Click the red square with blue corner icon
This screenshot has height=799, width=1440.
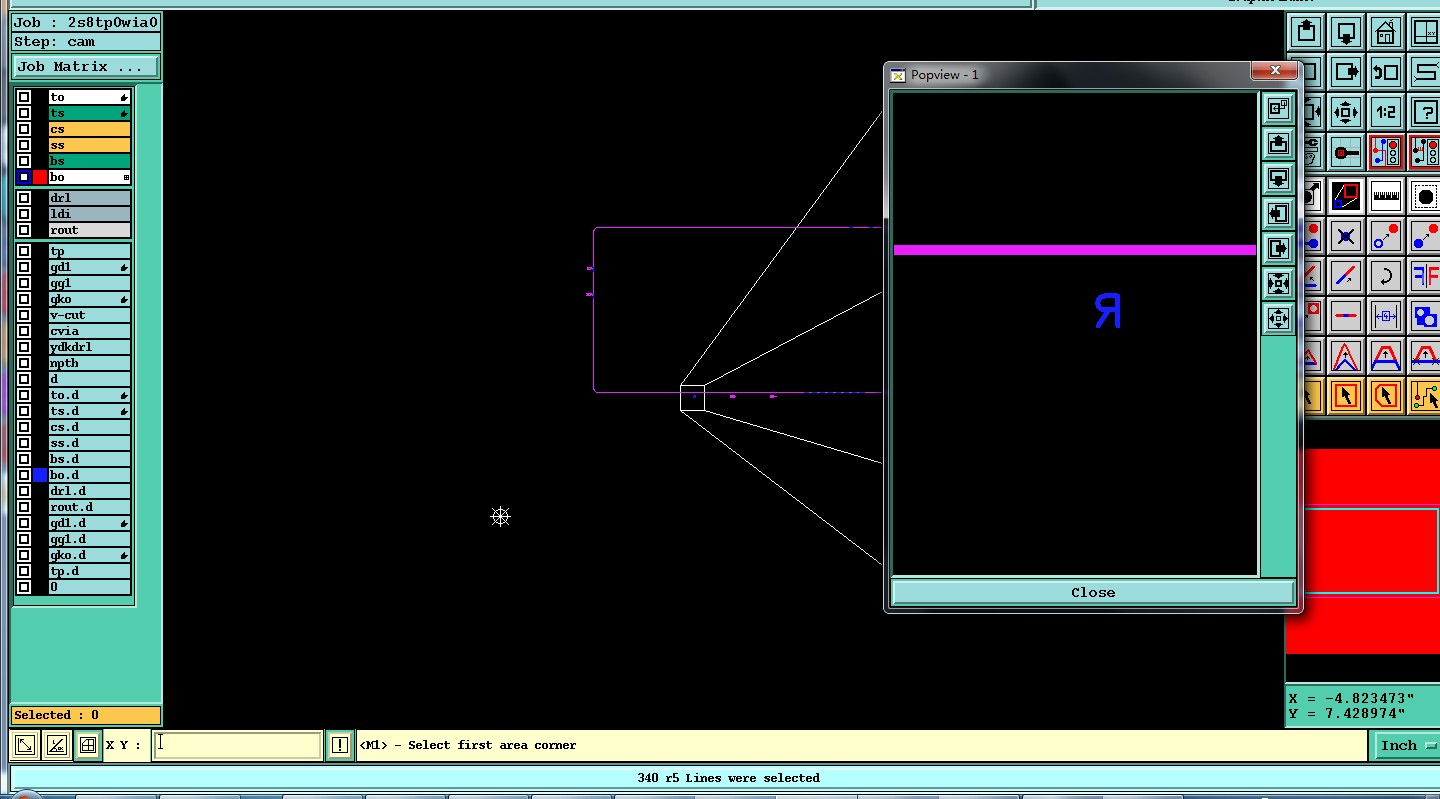point(1346,196)
